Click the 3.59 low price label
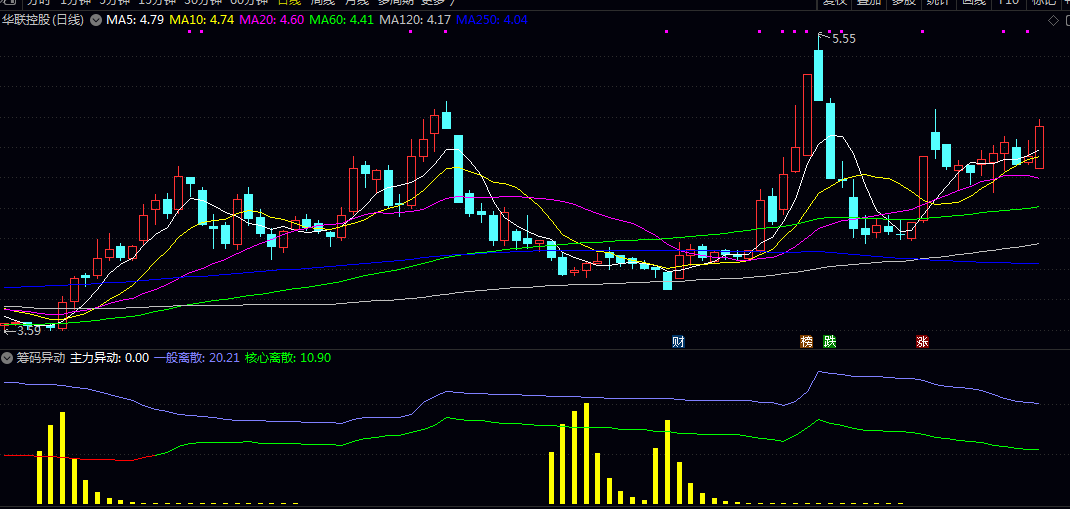This screenshot has height=509, width=1070. click(x=29, y=330)
